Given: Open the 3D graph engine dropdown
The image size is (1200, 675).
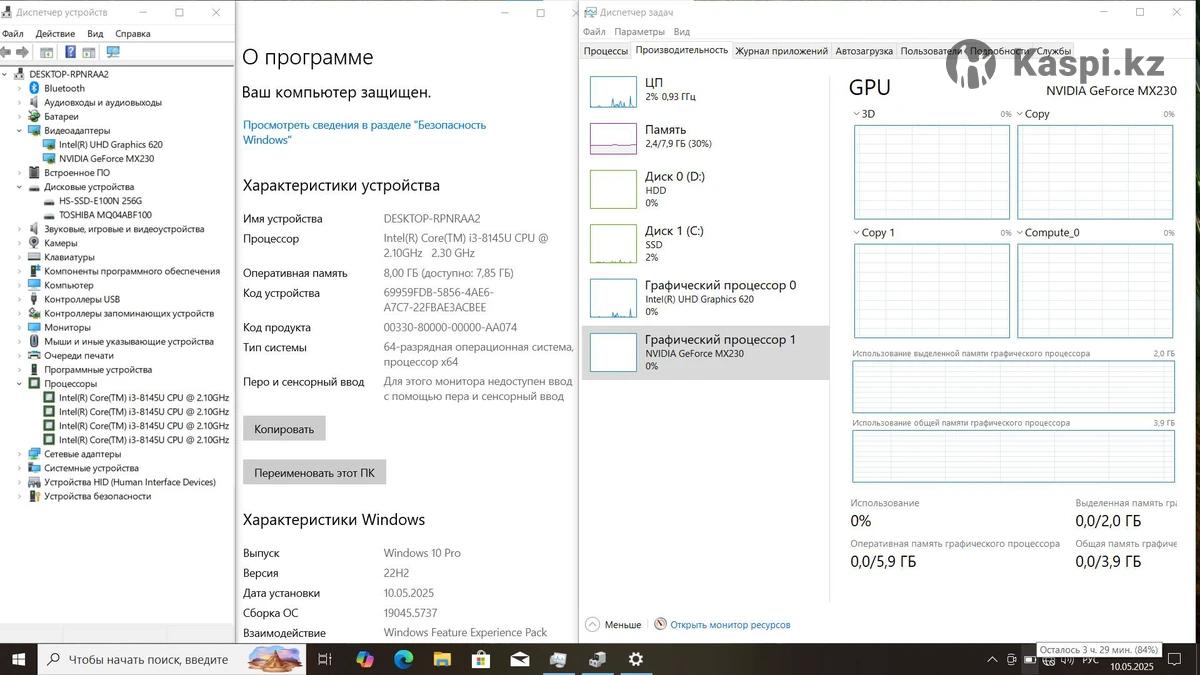Looking at the screenshot, I should tap(857, 114).
